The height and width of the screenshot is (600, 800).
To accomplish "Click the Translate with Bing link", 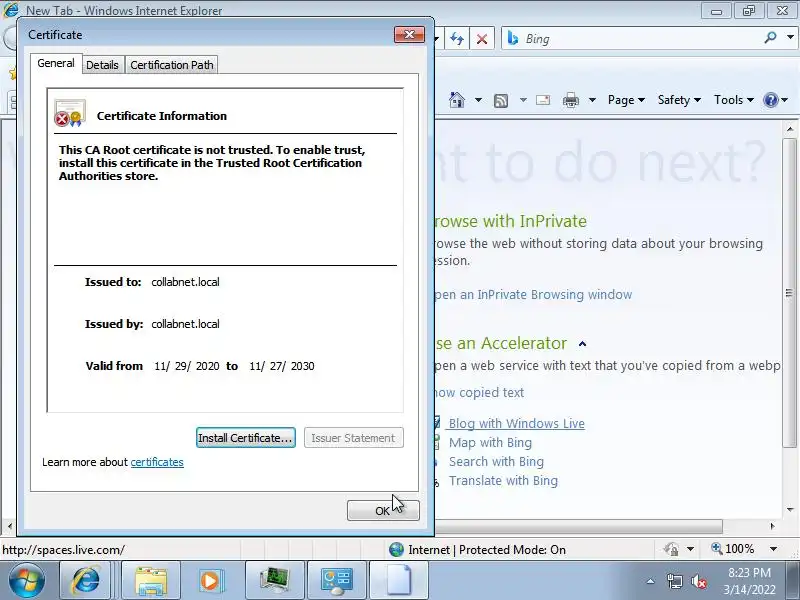I will (504, 481).
